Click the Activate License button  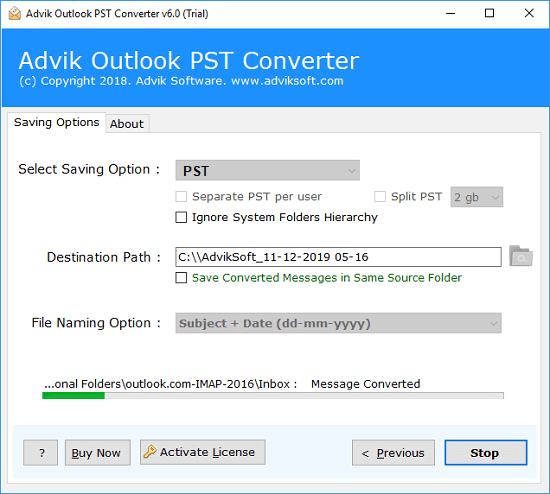[x=203, y=452]
